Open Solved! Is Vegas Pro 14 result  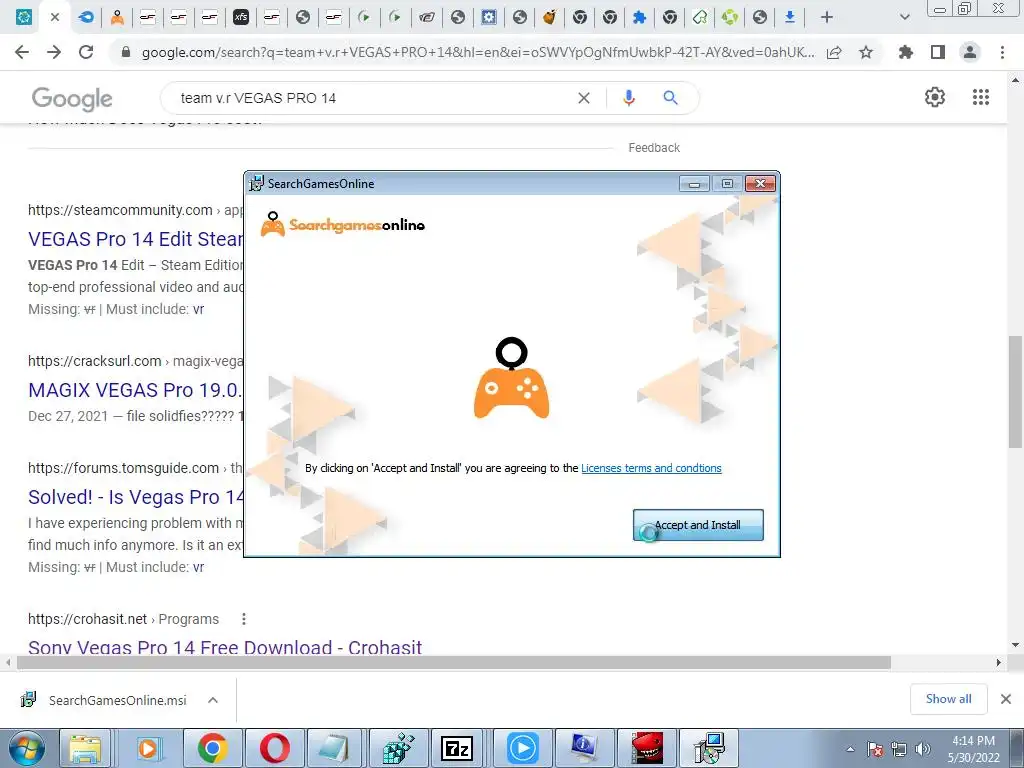click(136, 497)
